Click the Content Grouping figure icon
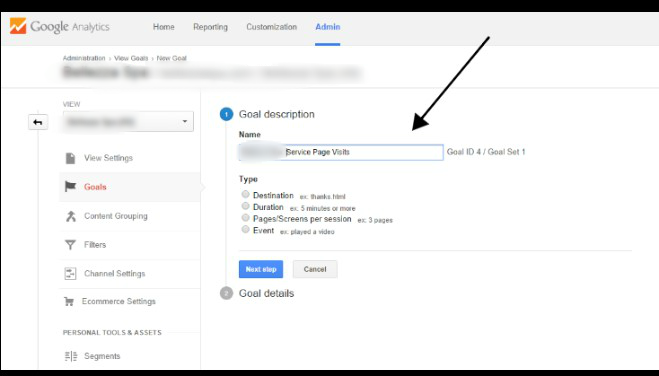 [71, 216]
